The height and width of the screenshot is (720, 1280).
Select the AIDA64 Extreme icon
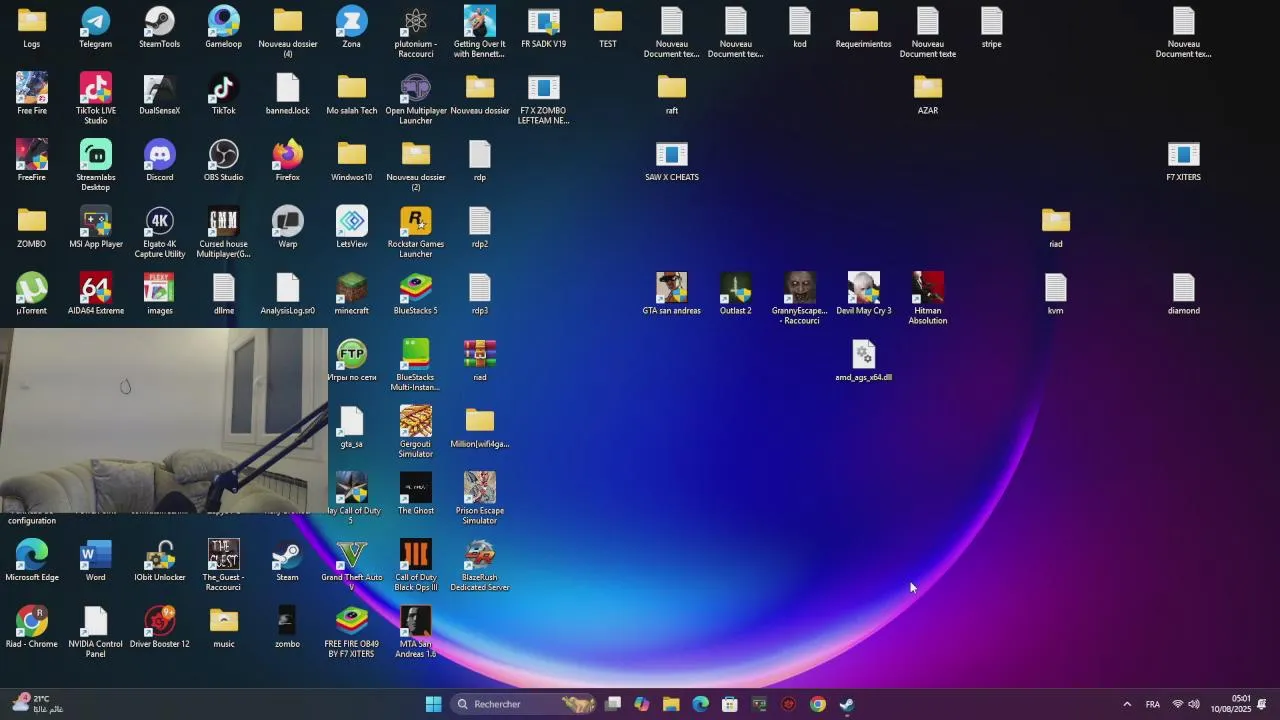coord(96,294)
